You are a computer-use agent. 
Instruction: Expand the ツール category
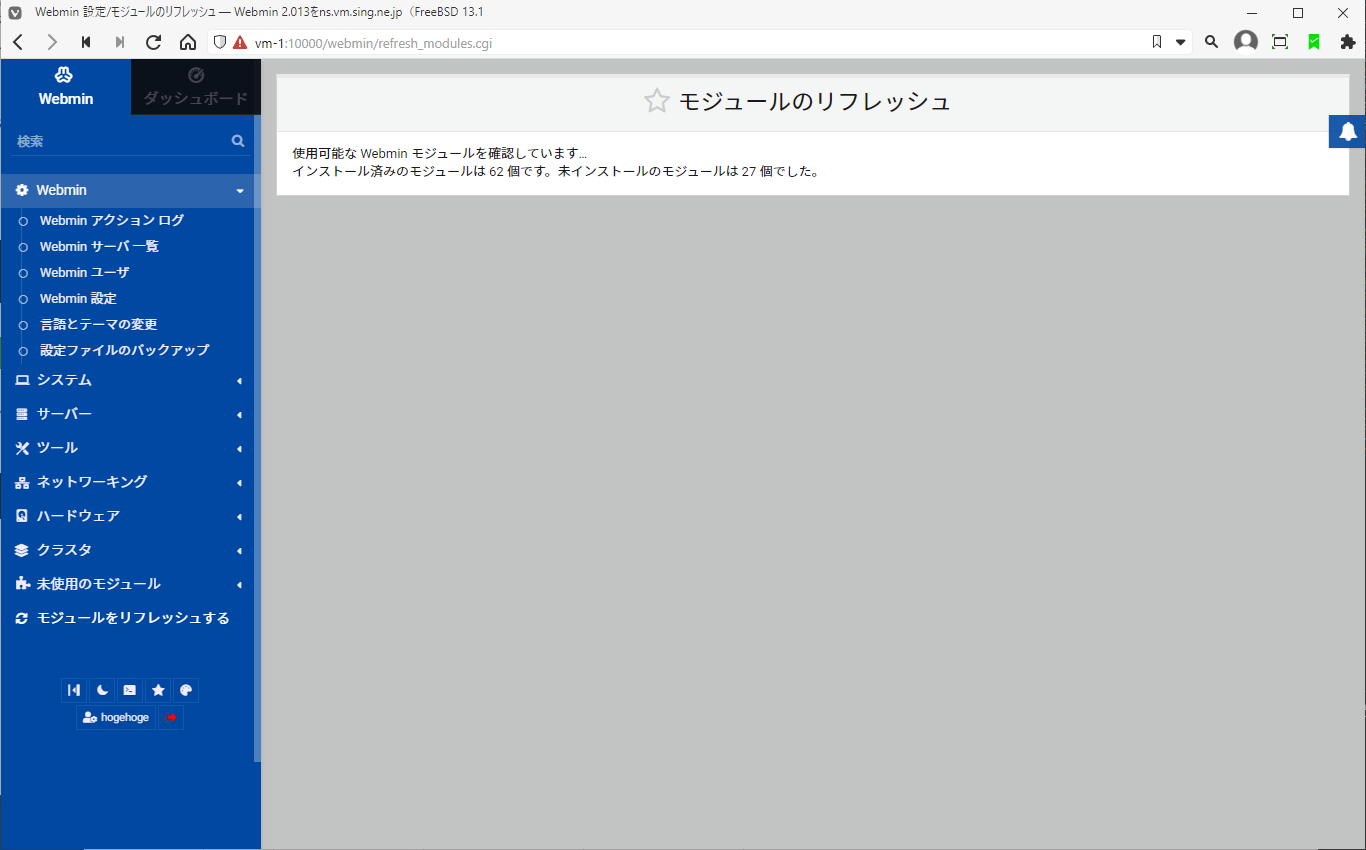point(128,448)
